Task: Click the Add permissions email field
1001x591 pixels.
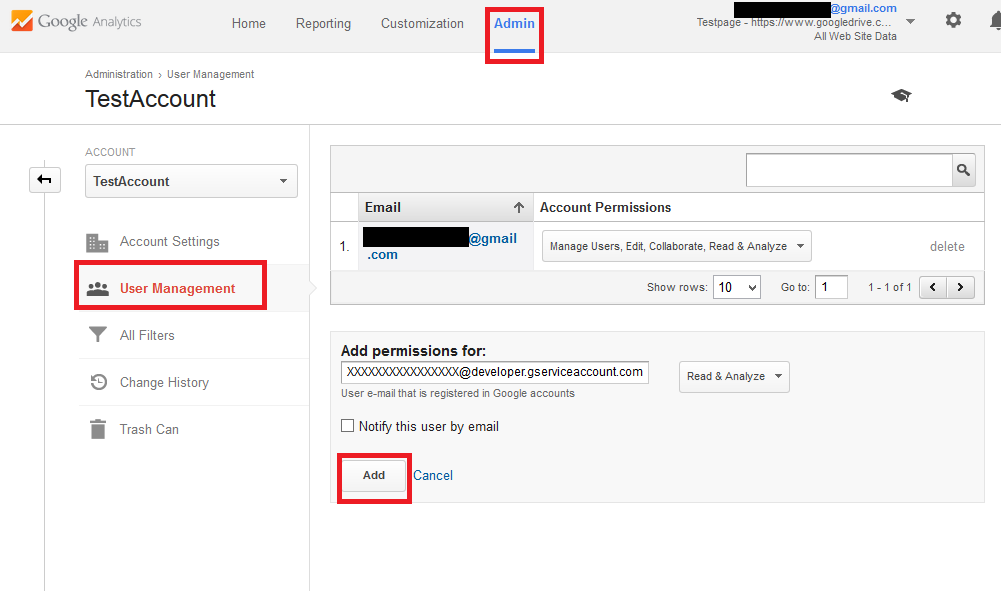Action: click(494, 372)
